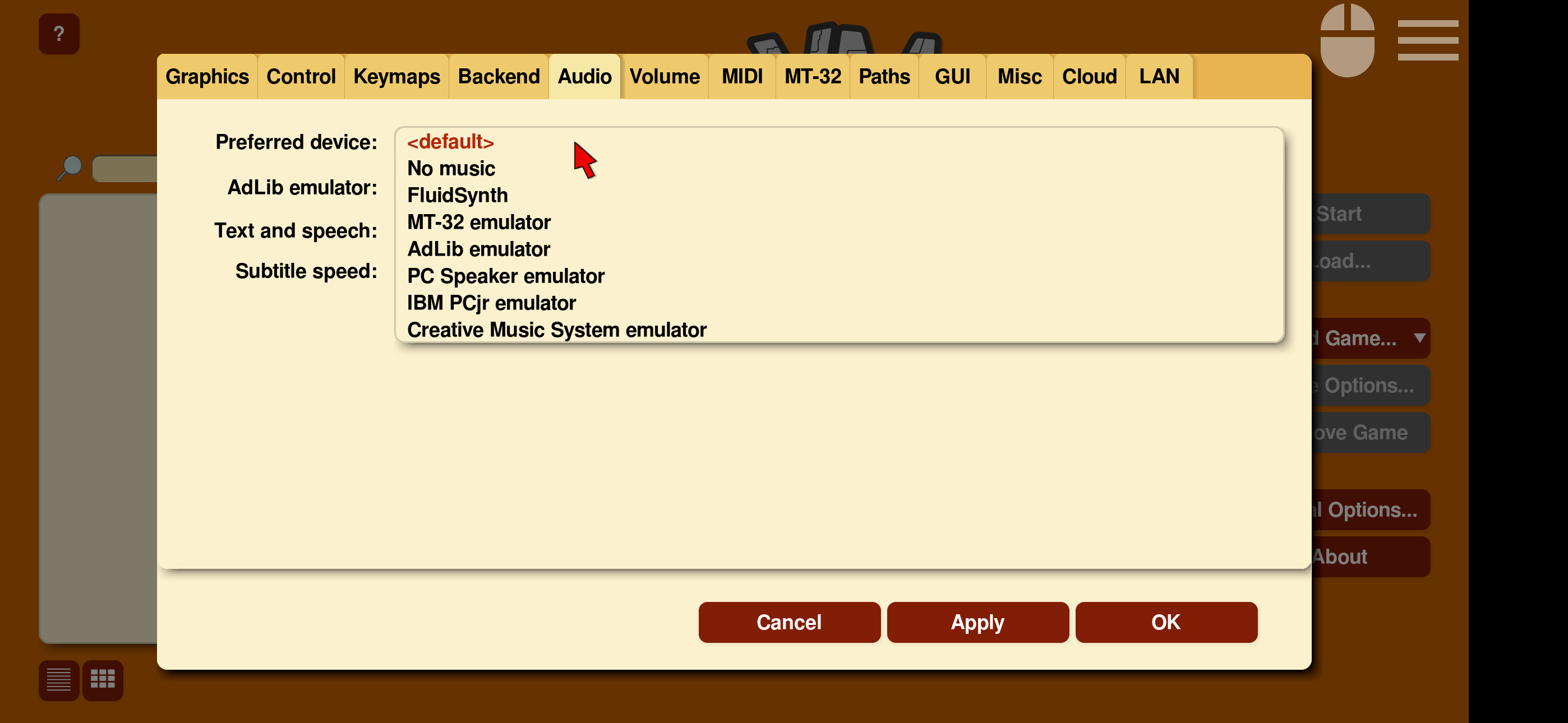Choose No music option
Screen dimensions: 1568x723
450,169
